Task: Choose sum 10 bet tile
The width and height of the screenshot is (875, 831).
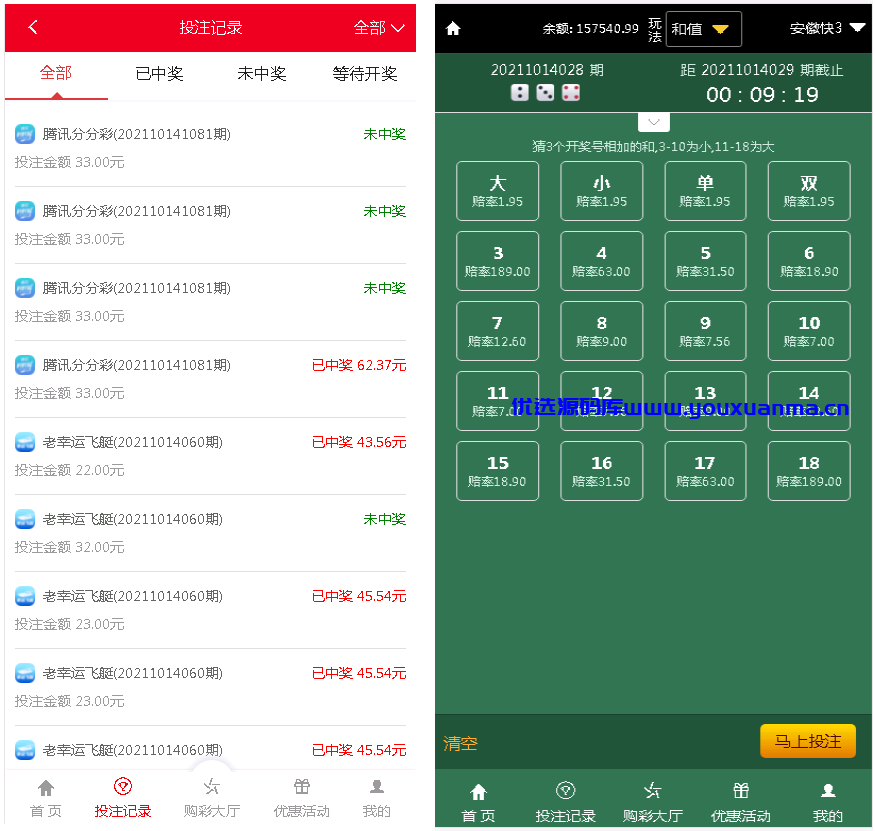Action: (809, 331)
